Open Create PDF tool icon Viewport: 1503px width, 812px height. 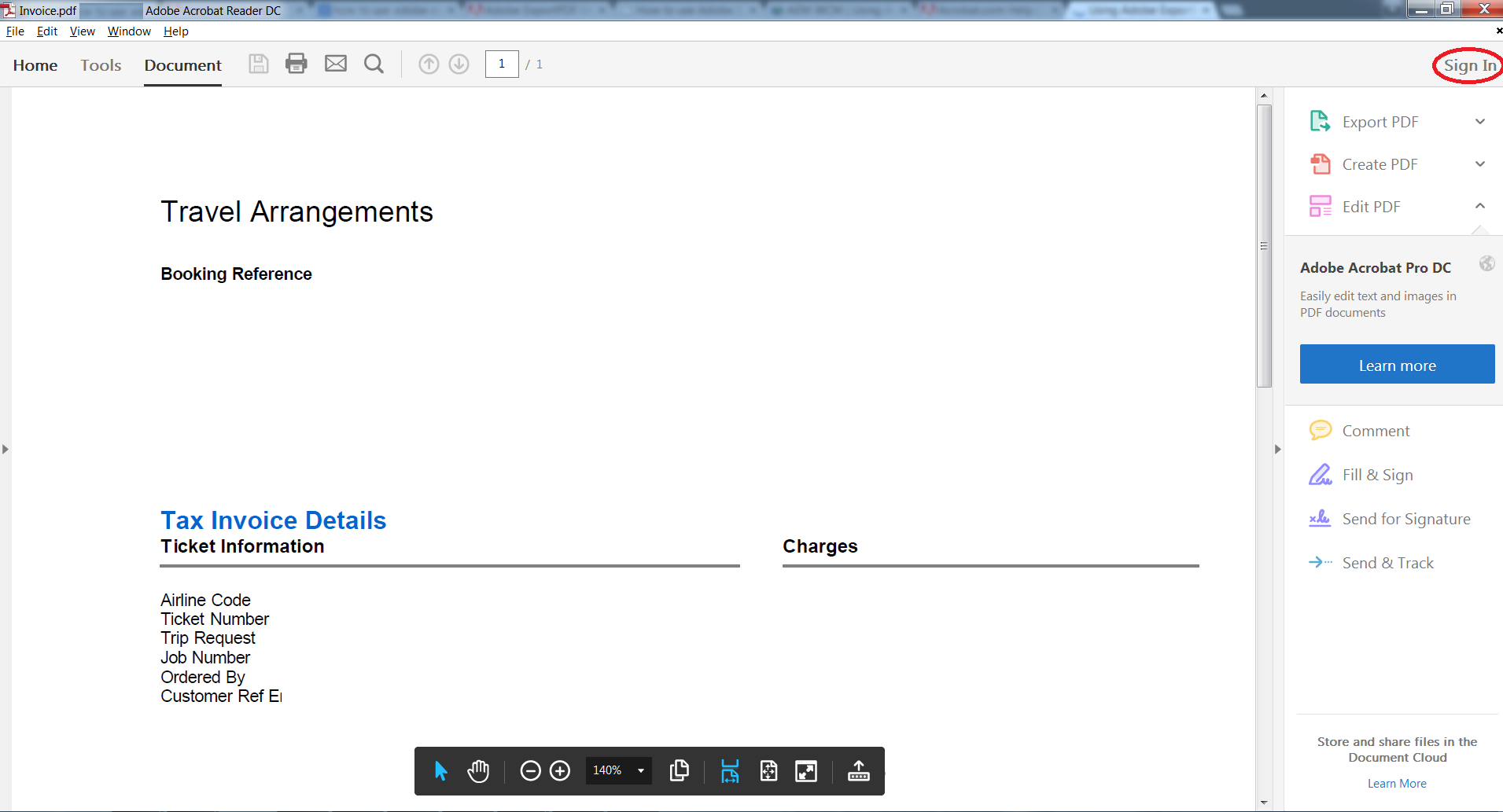[x=1321, y=164]
